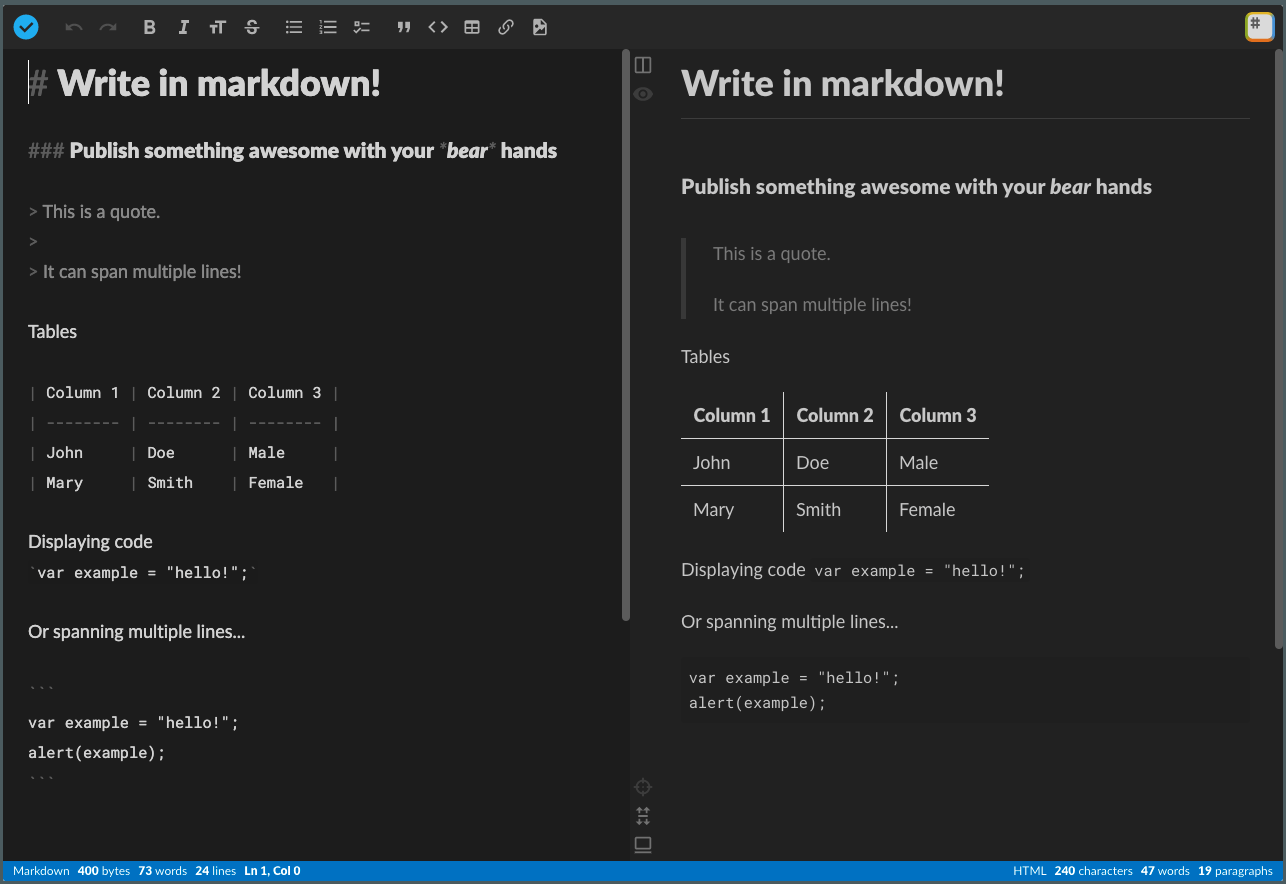The height and width of the screenshot is (884, 1286).
Task: Click 'Doe' cell in preview table
Action: 812,462
